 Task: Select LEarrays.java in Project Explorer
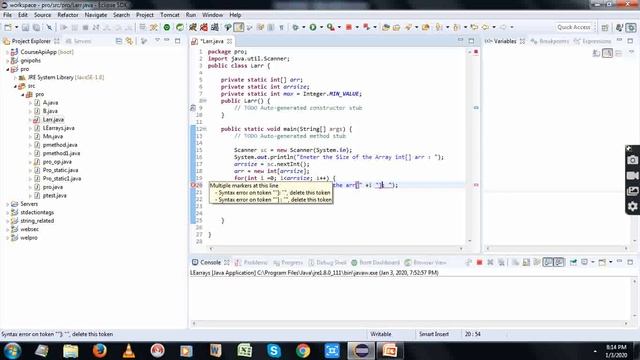pos(58,128)
